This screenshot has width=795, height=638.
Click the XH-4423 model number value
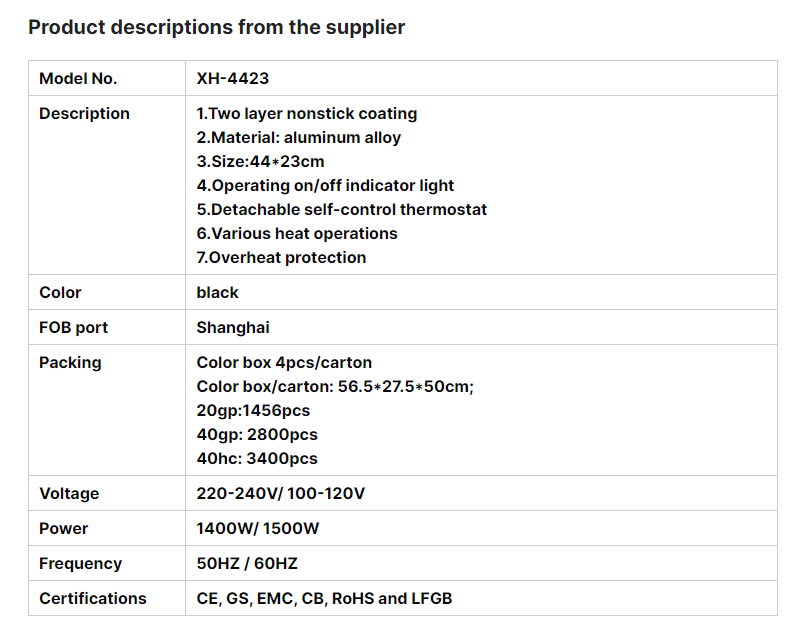233,79
